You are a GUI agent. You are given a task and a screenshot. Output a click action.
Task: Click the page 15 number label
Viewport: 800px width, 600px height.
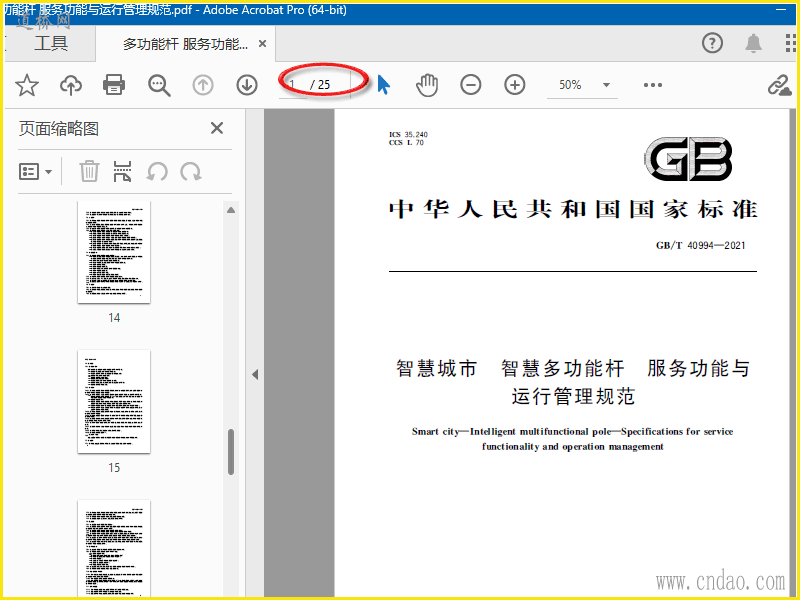(x=114, y=468)
